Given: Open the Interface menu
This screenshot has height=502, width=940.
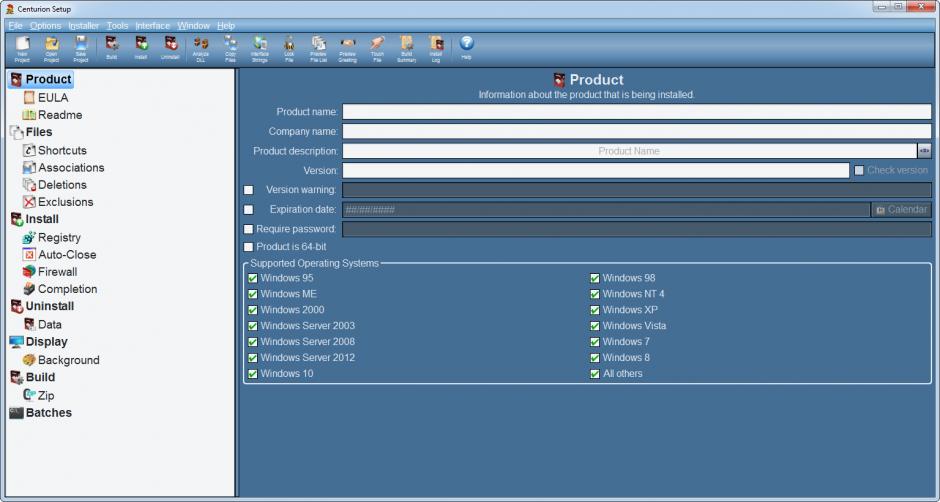Looking at the screenshot, I should click(x=153, y=26).
